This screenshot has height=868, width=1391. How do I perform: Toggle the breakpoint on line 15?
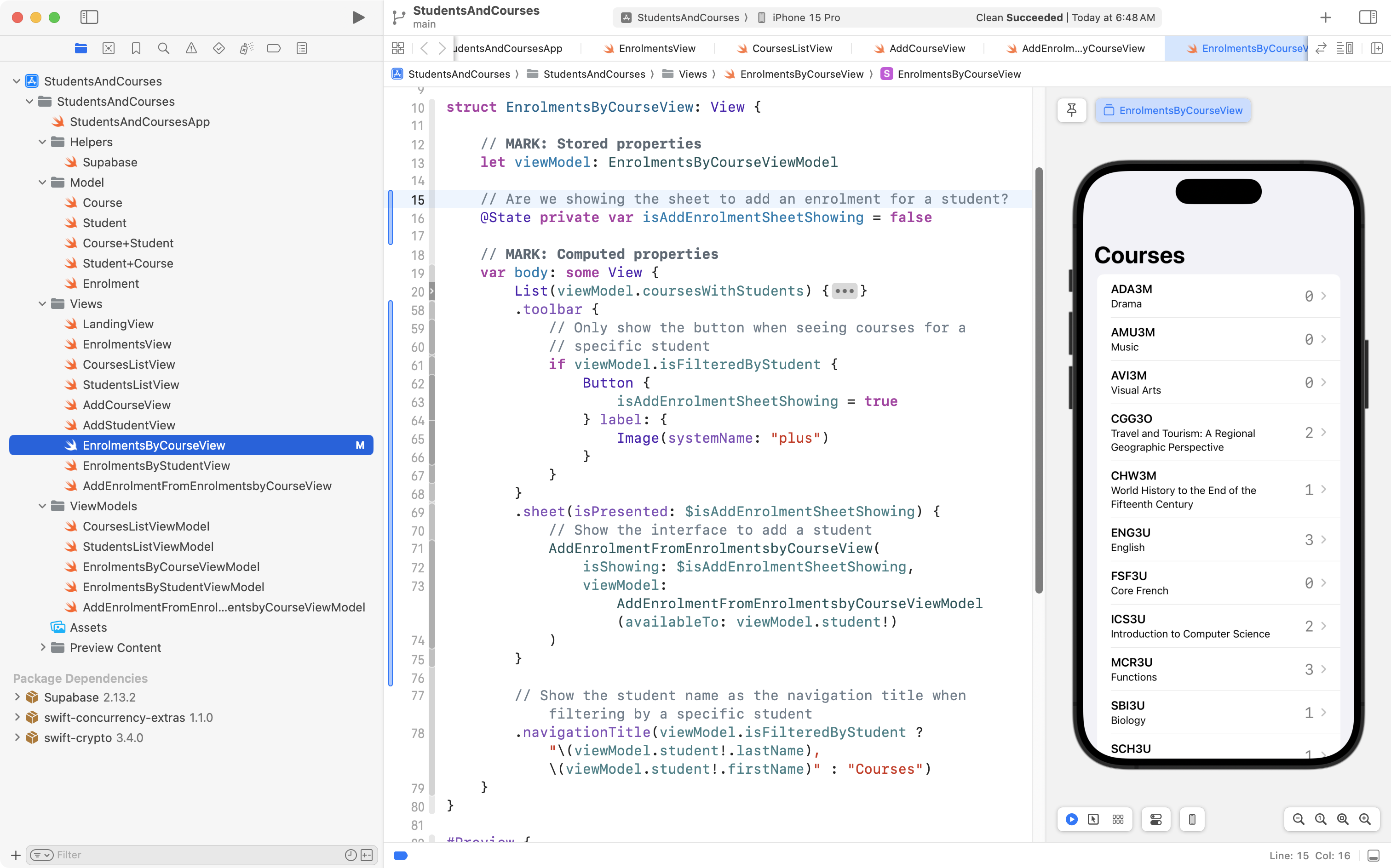coord(418,200)
